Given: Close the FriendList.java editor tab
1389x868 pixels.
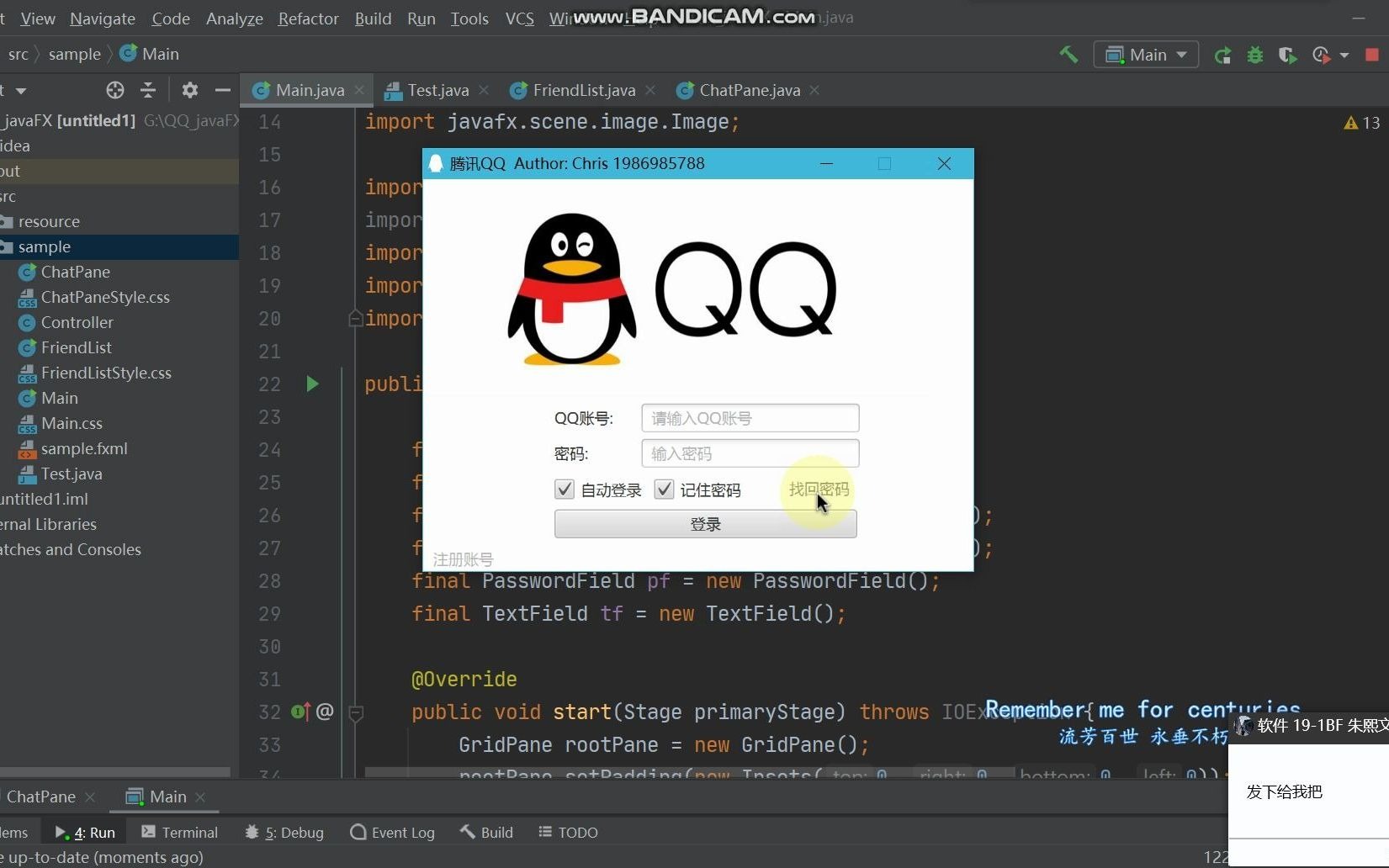Looking at the screenshot, I should (x=649, y=90).
